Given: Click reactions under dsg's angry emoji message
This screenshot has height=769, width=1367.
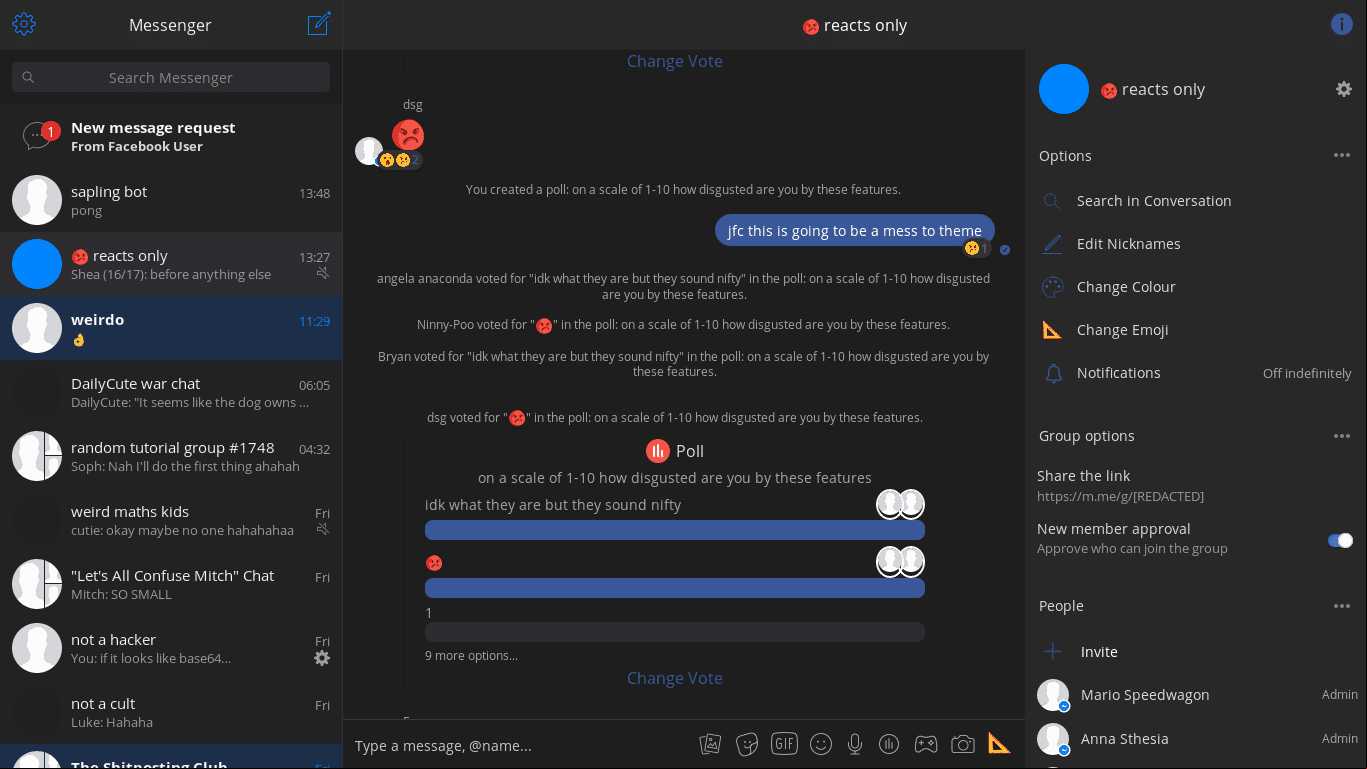Looking at the screenshot, I should (x=399, y=160).
